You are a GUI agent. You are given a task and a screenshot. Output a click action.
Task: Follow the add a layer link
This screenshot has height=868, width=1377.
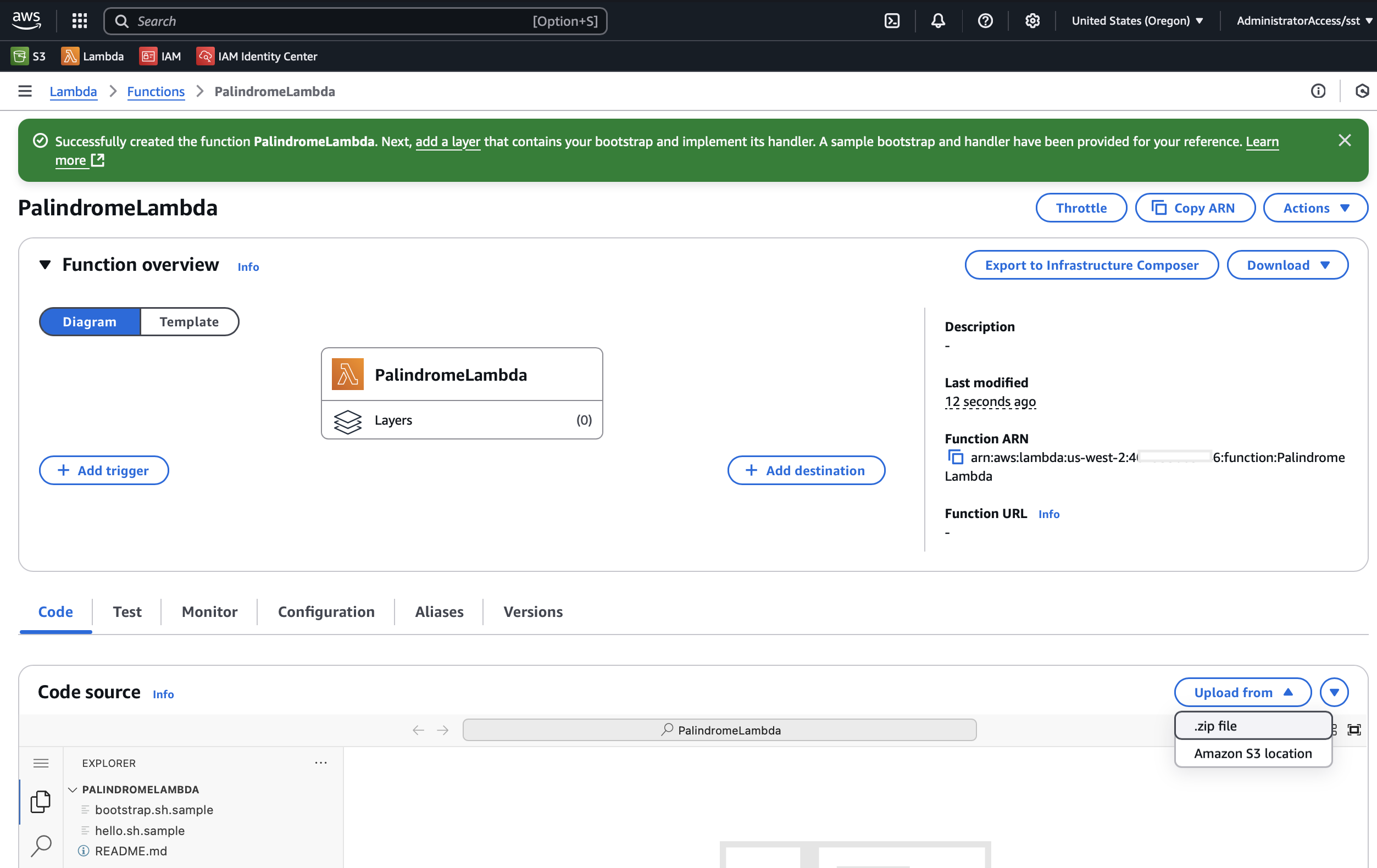pyautogui.click(x=448, y=142)
